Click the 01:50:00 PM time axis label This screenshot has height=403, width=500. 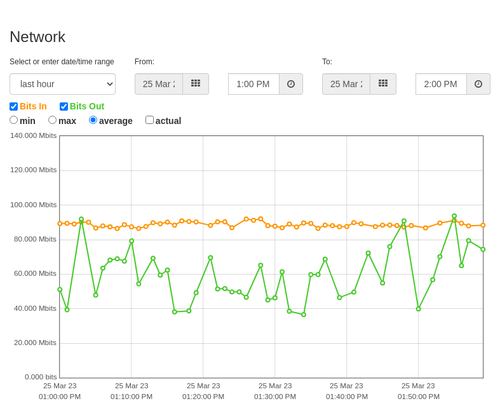point(418,397)
